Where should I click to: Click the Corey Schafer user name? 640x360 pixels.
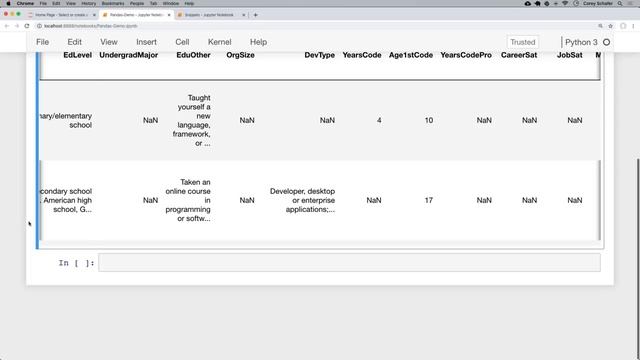tap(598, 3)
